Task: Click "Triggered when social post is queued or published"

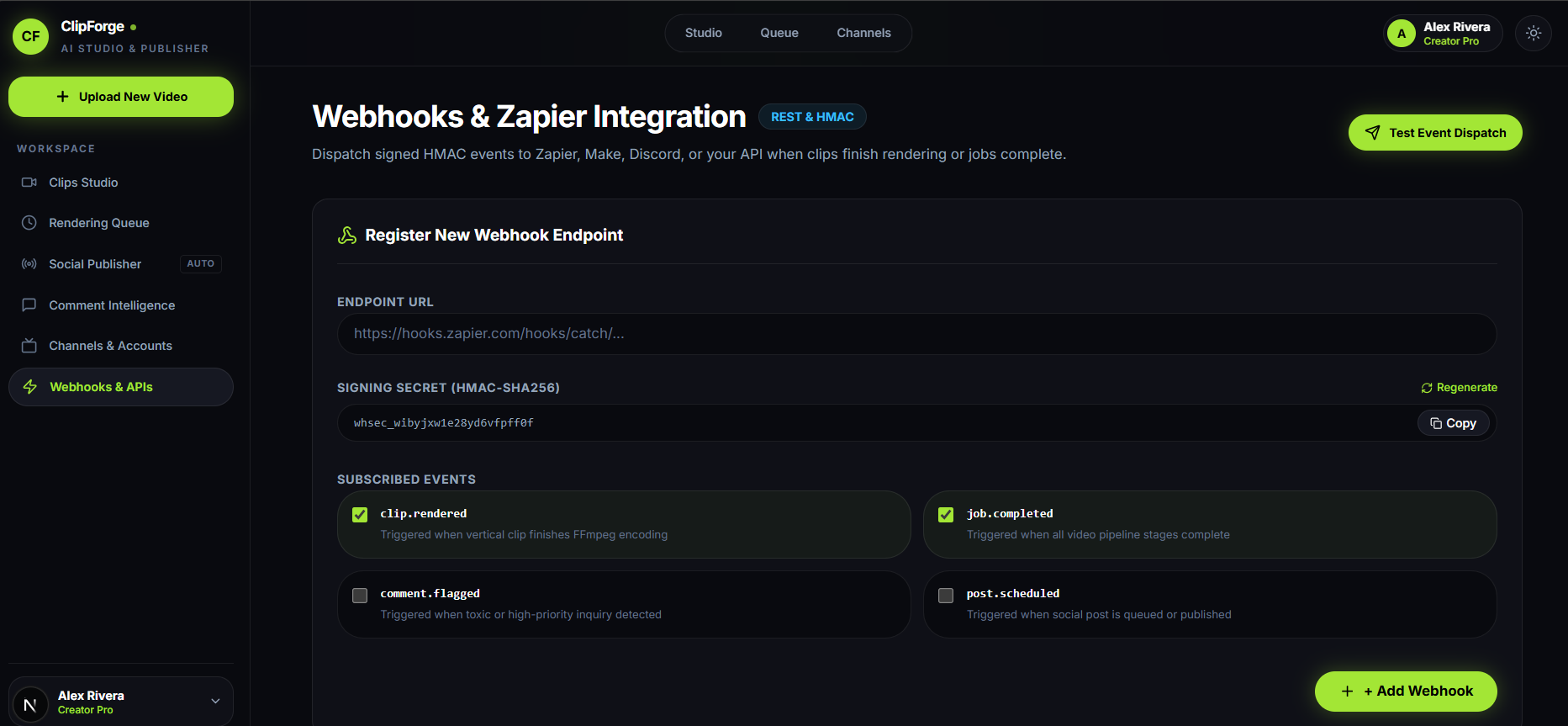Action: [1099, 615]
